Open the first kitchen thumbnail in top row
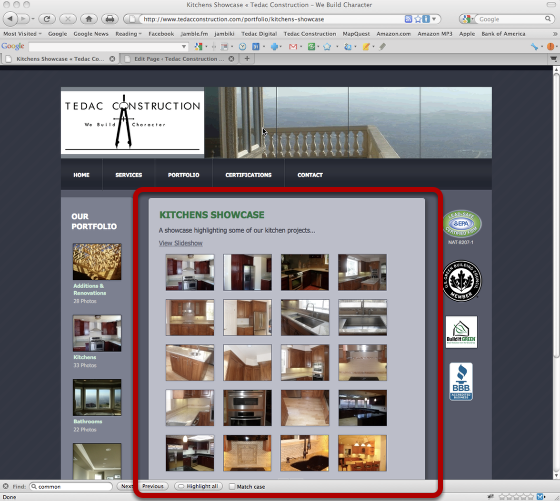The width and height of the screenshot is (560, 501). [190, 272]
